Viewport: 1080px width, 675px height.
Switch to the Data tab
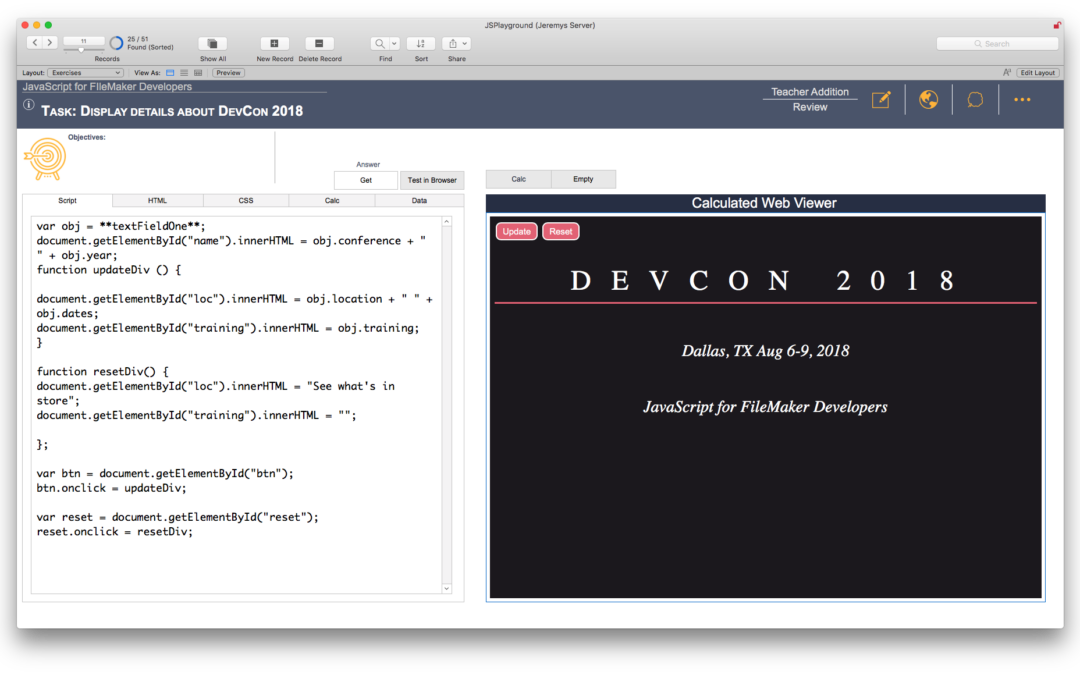coord(419,200)
